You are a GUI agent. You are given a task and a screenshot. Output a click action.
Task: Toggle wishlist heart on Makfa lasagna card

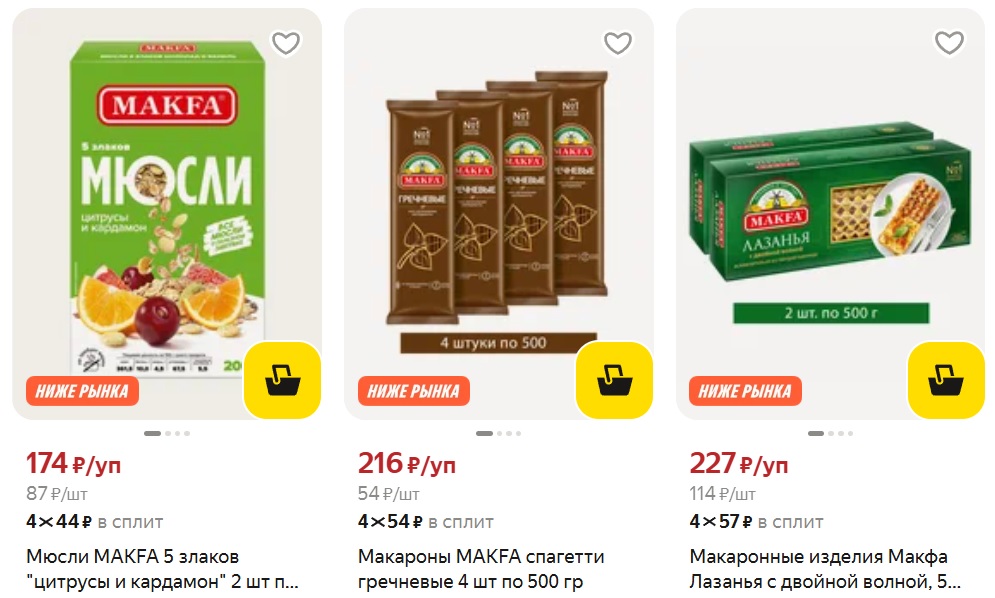[949, 43]
